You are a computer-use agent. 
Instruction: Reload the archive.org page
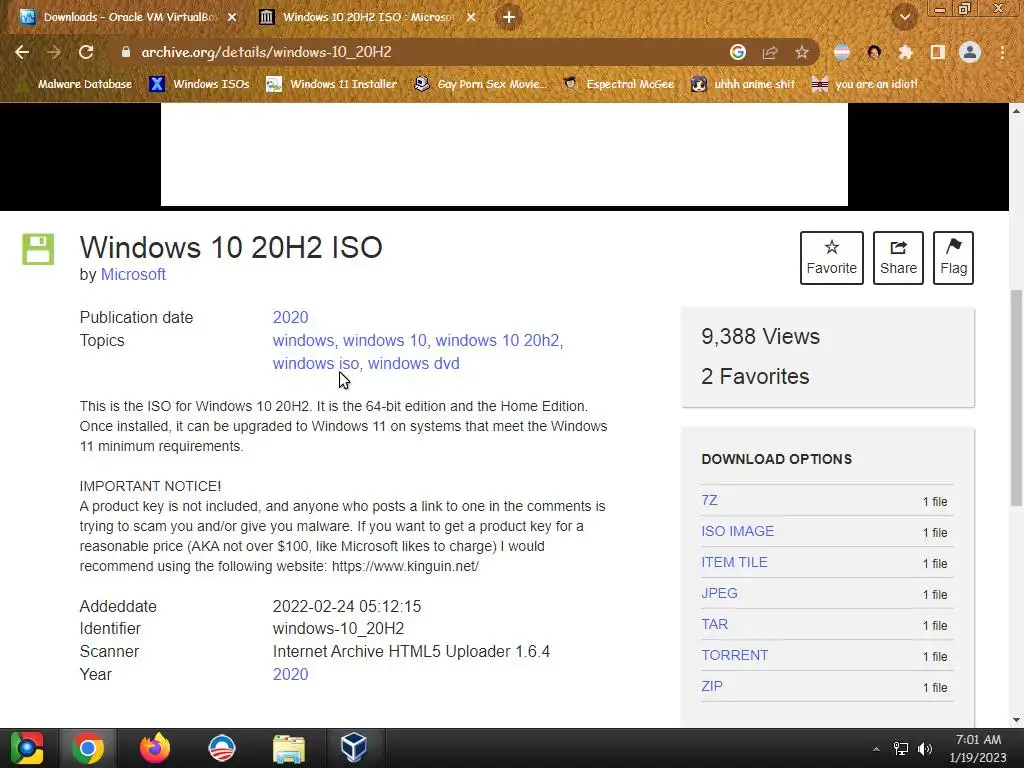[x=86, y=52]
